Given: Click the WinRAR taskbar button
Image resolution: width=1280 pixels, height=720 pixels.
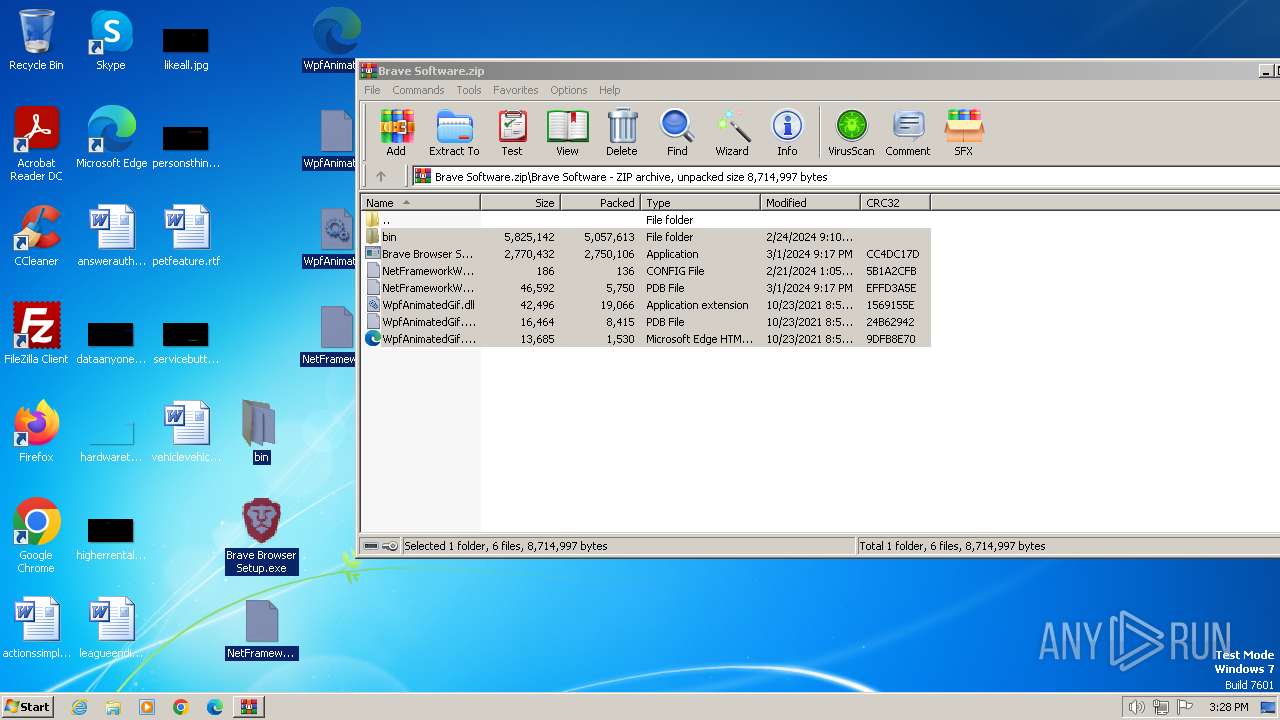Looking at the screenshot, I should click(x=248, y=707).
